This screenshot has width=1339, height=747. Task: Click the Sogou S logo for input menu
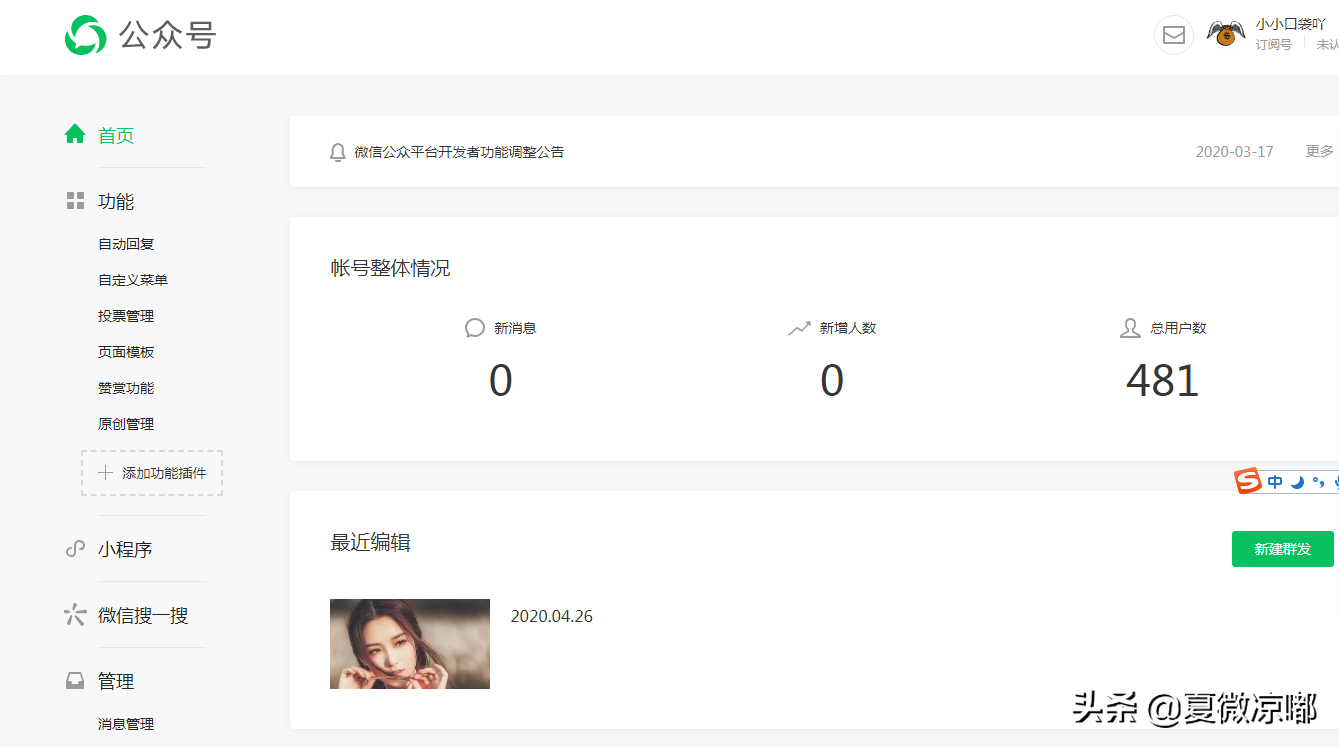pyautogui.click(x=1248, y=480)
